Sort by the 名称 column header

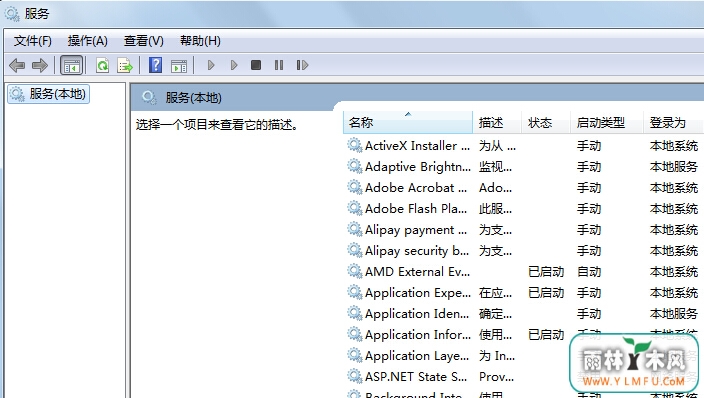click(408, 122)
